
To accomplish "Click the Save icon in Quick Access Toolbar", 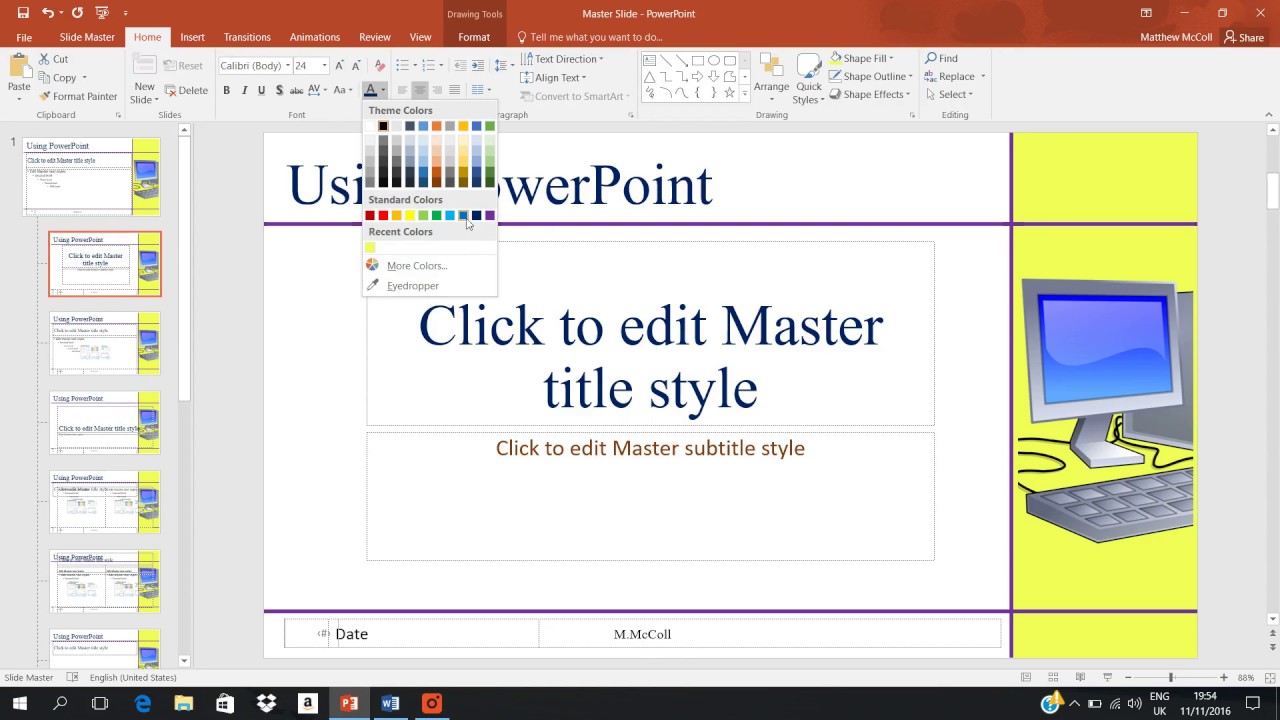I will (x=23, y=13).
